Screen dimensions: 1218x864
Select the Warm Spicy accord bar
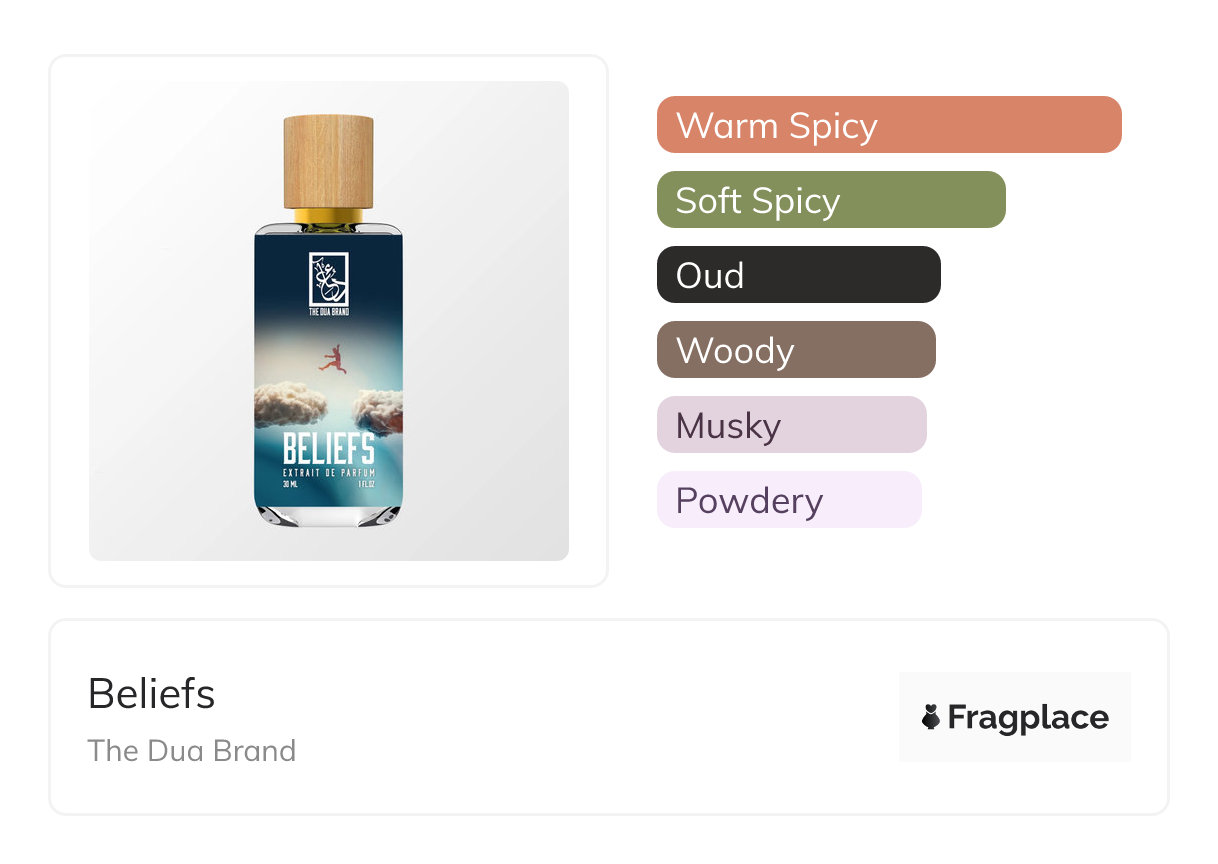pos(888,125)
